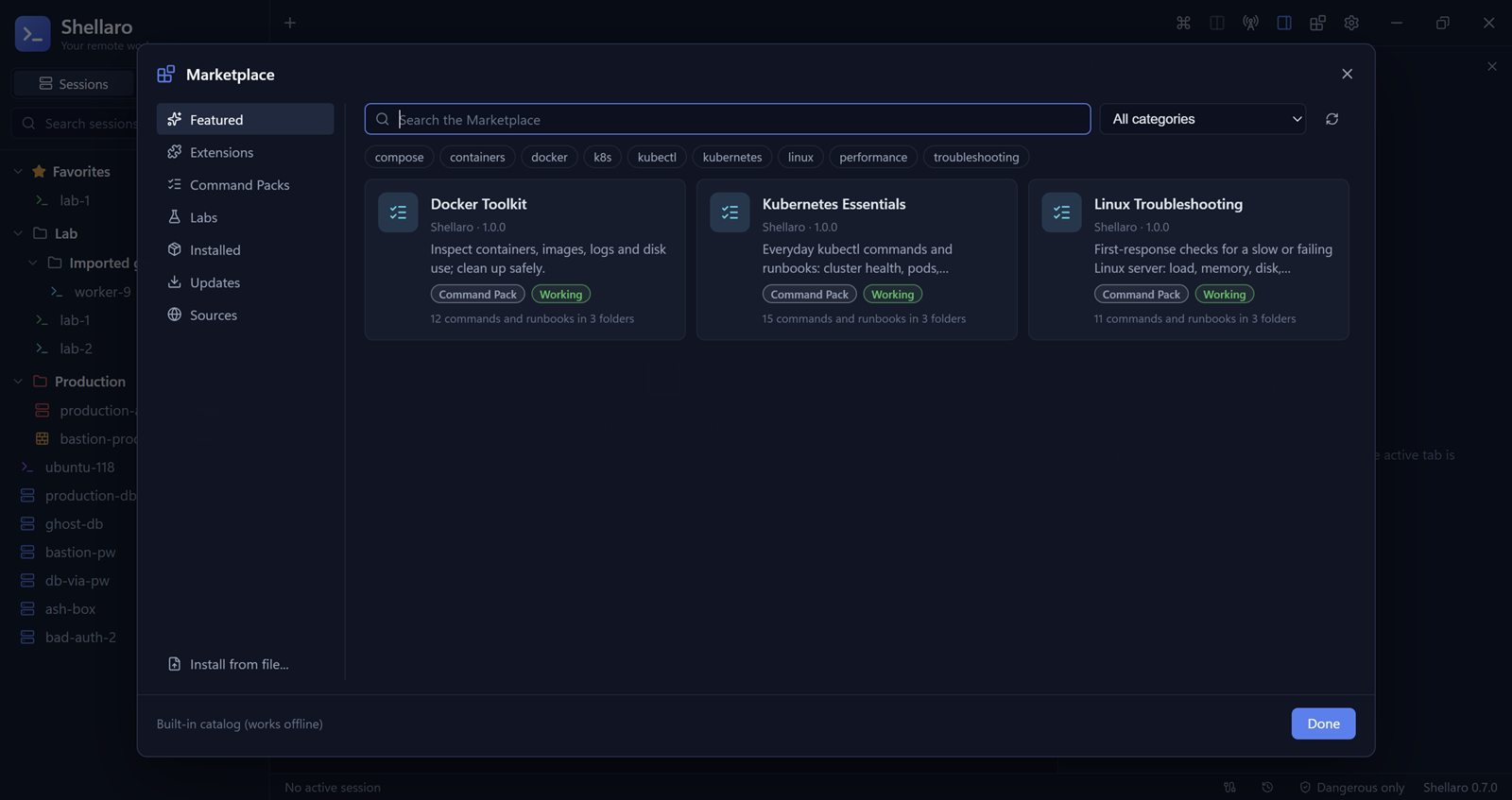The width and height of the screenshot is (1512, 800).
Task: Select the db-via-pw session
Action: (x=76, y=580)
